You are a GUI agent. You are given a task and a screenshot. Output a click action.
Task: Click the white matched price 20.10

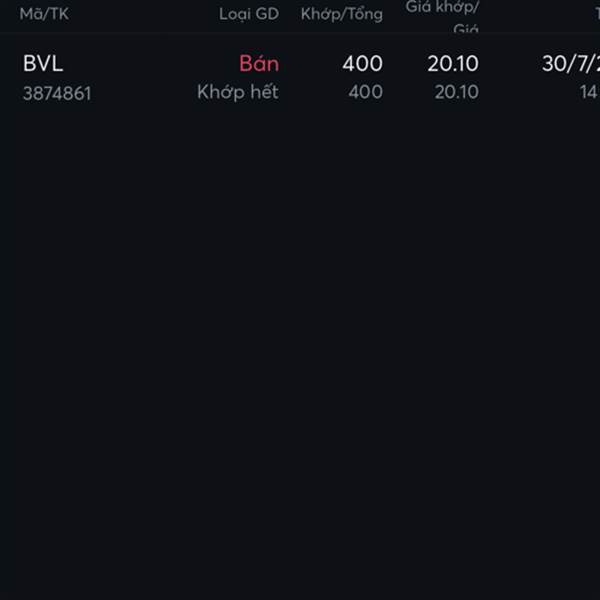[453, 63]
